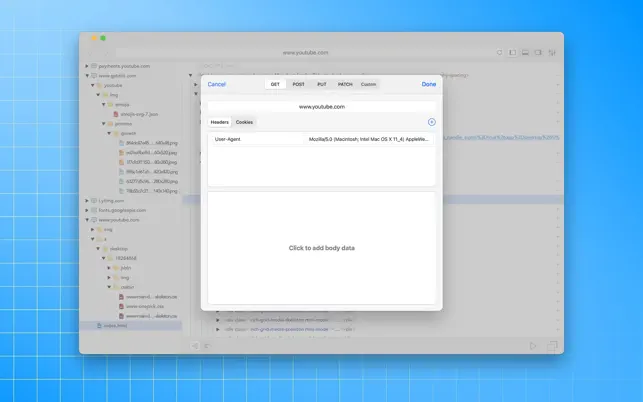Open the filter sliders icon in toolbar
The height and width of the screenshot is (402, 643).
(552, 53)
